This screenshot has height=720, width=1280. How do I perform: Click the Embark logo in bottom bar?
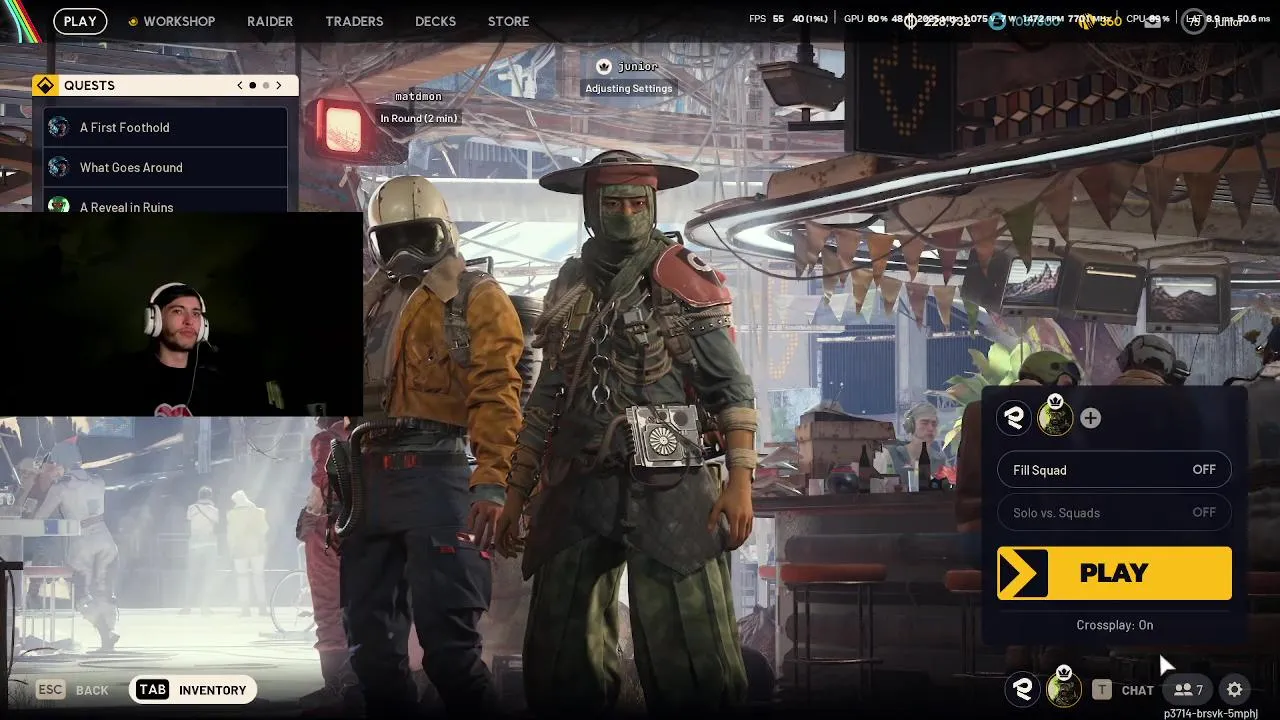(1022, 689)
